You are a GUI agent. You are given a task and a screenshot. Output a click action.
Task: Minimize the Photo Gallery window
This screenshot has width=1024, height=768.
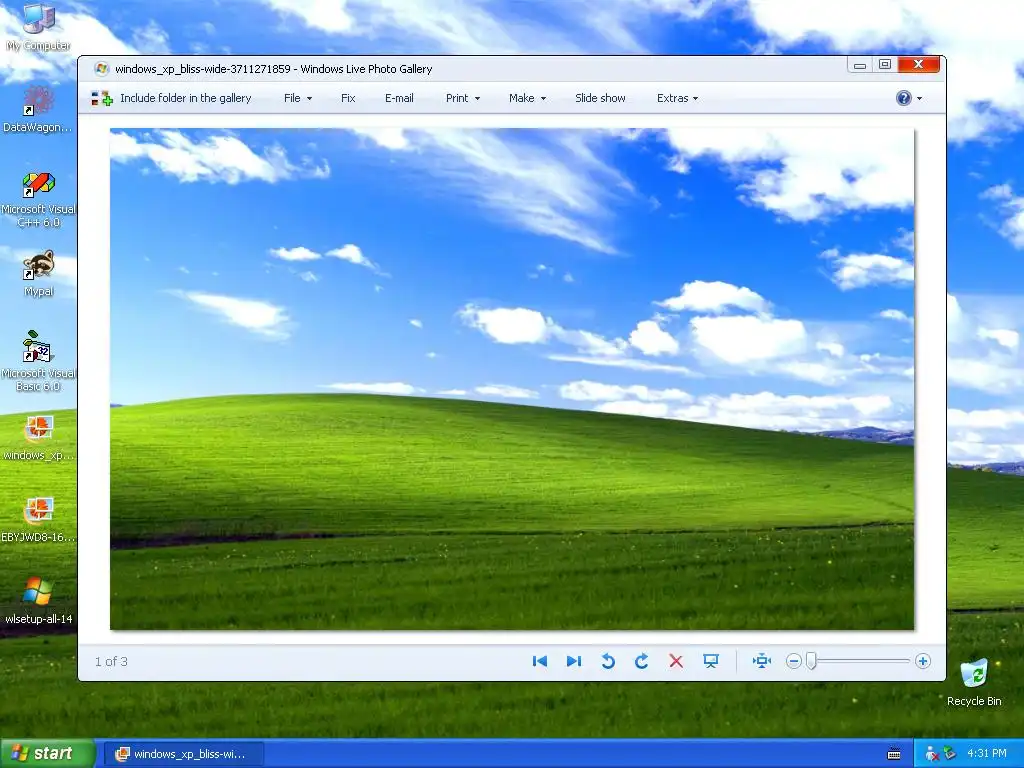point(860,65)
